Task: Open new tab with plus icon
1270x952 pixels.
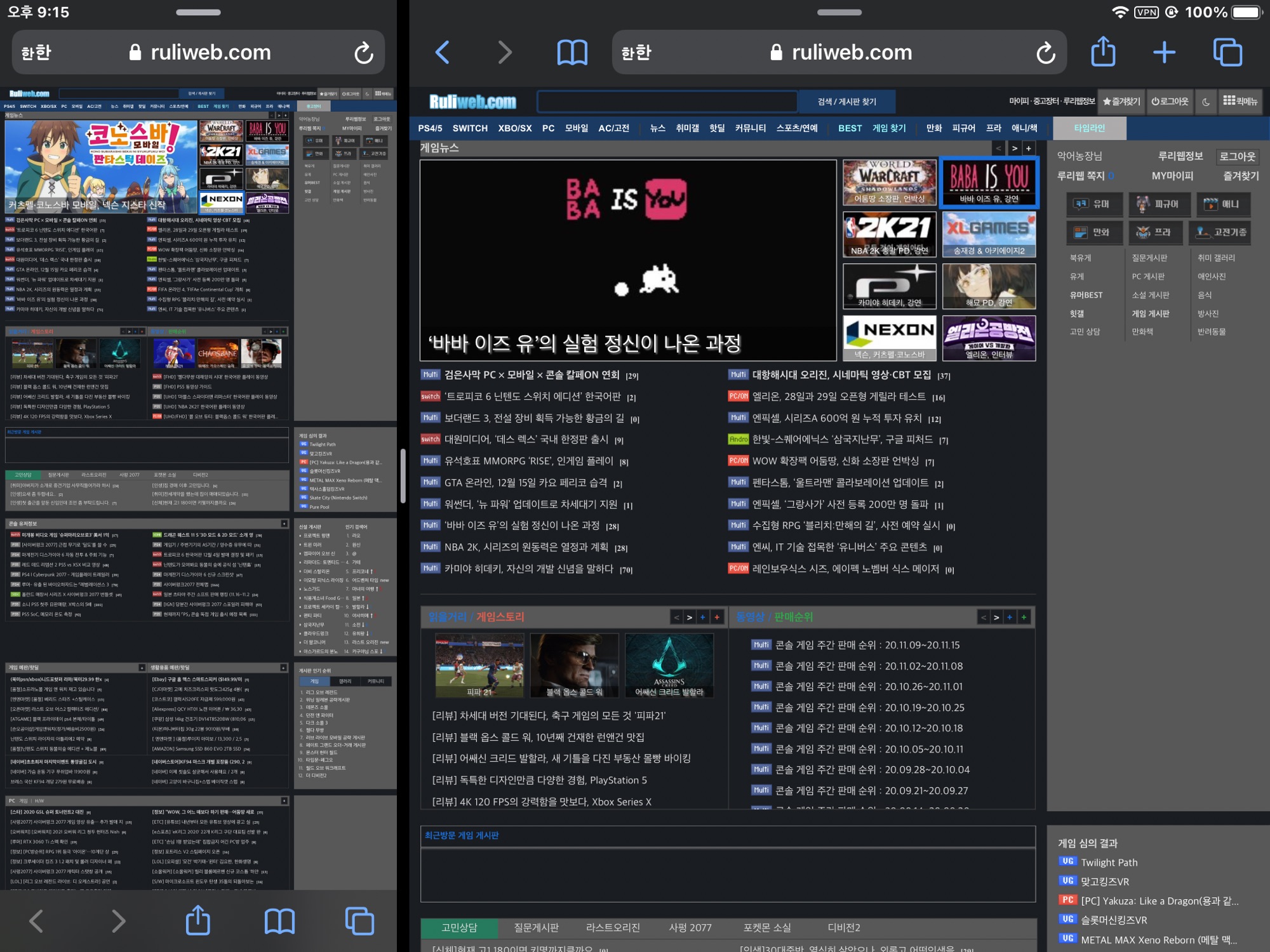Action: click(1164, 52)
